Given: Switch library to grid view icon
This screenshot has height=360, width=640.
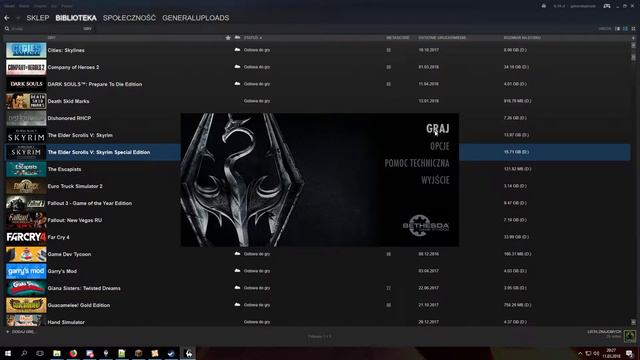Looking at the screenshot, I should pyautogui.click(x=633, y=29).
